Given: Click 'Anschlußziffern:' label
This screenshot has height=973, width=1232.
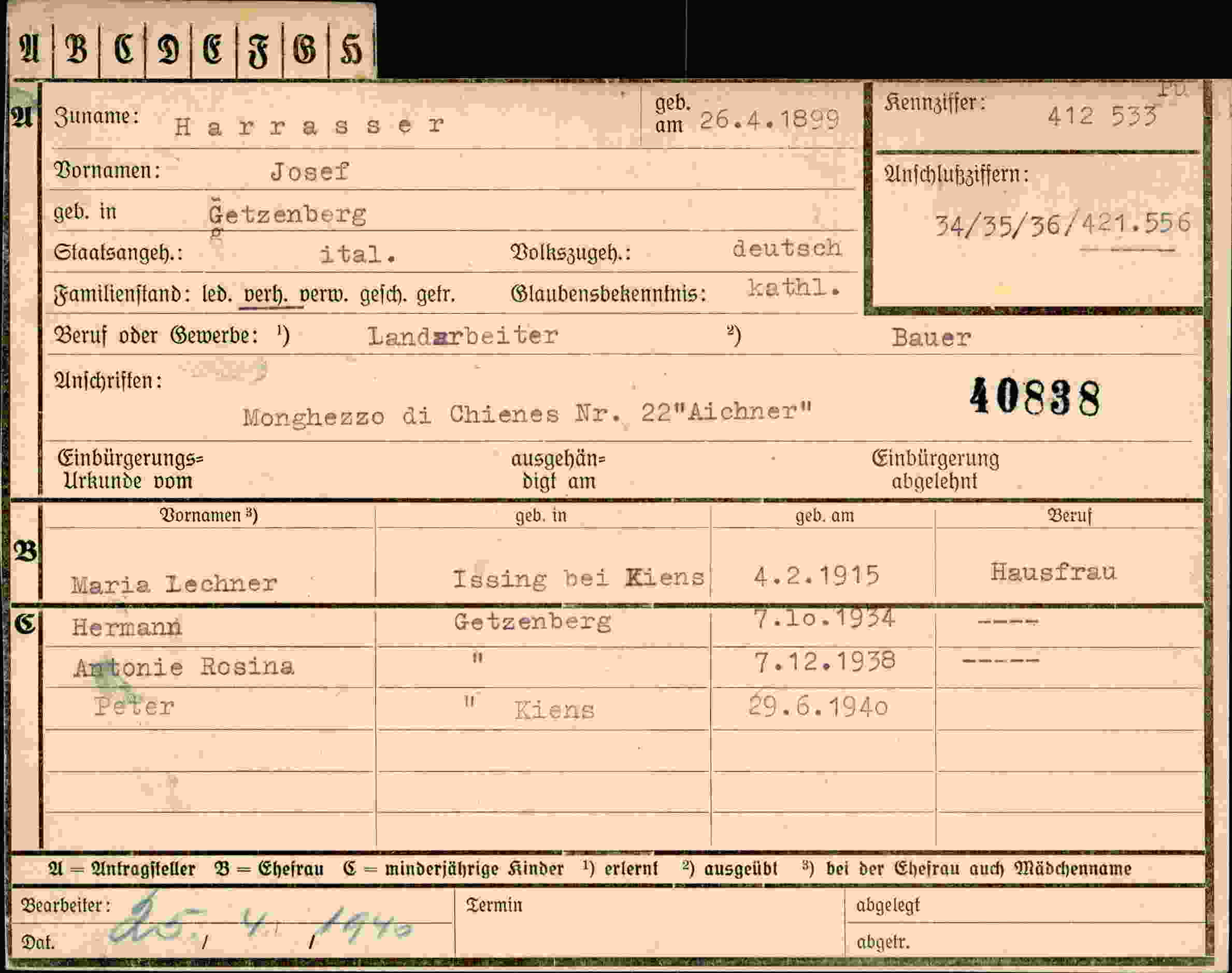Looking at the screenshot, I should tap(957, 174).
